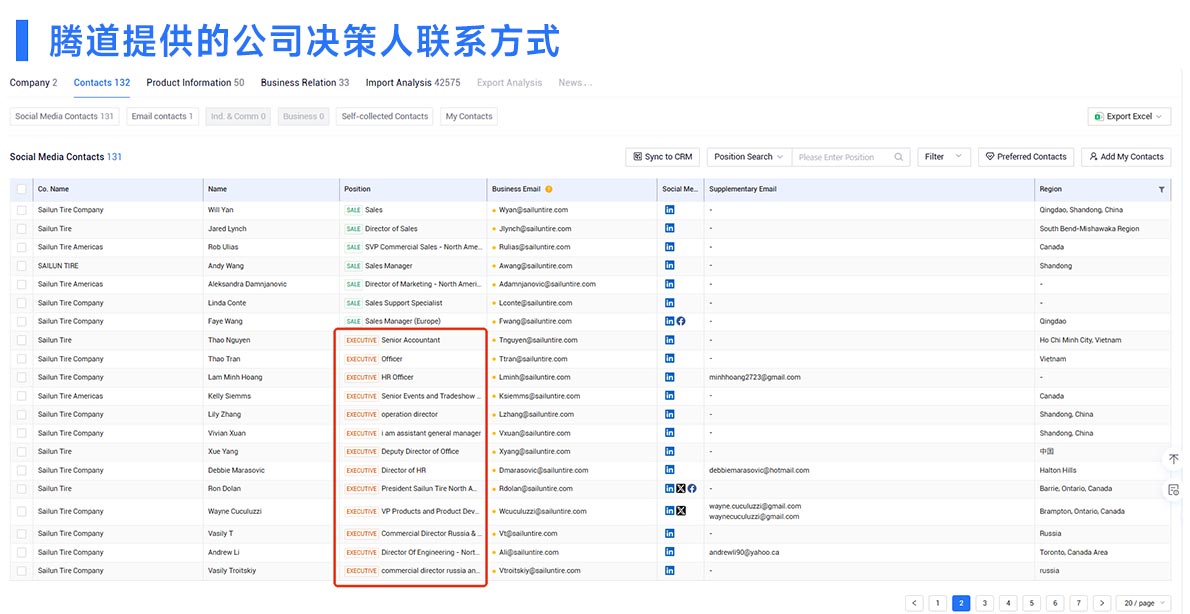The width and height of the screenshot is (1190, 614).
Task: Open the 20 / page size dropdown
Action: point(1144,603)
